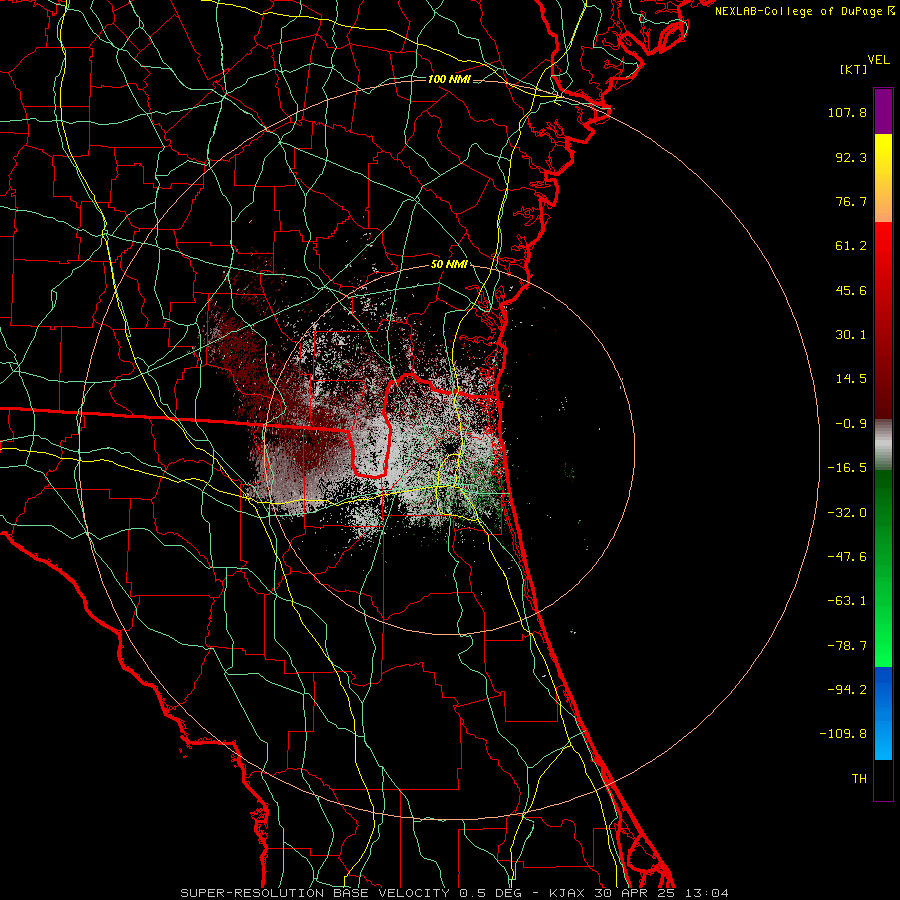Click the 30.1 velocity scale value

(851, 335)
